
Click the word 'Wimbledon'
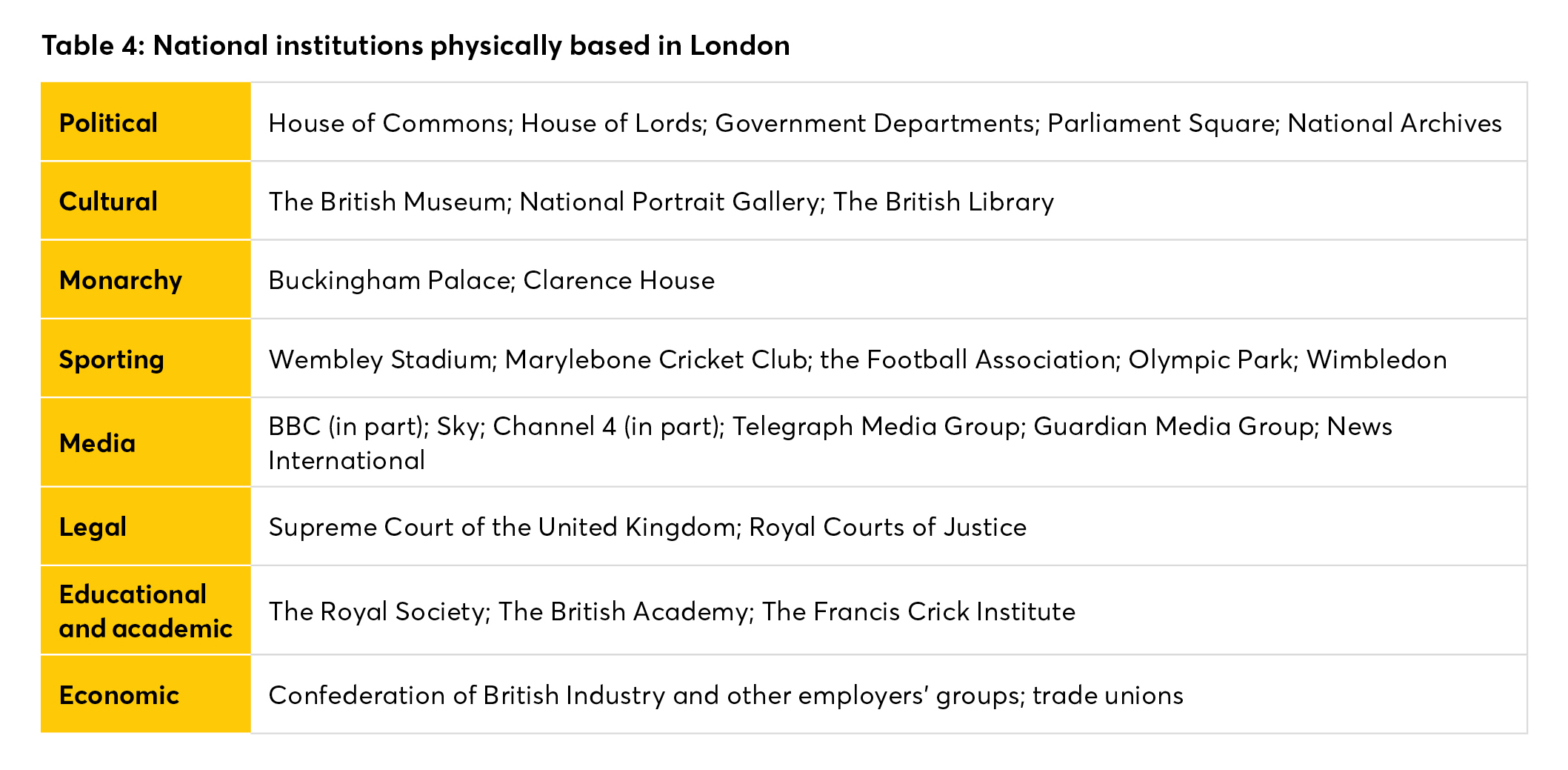coord(1376,359)
